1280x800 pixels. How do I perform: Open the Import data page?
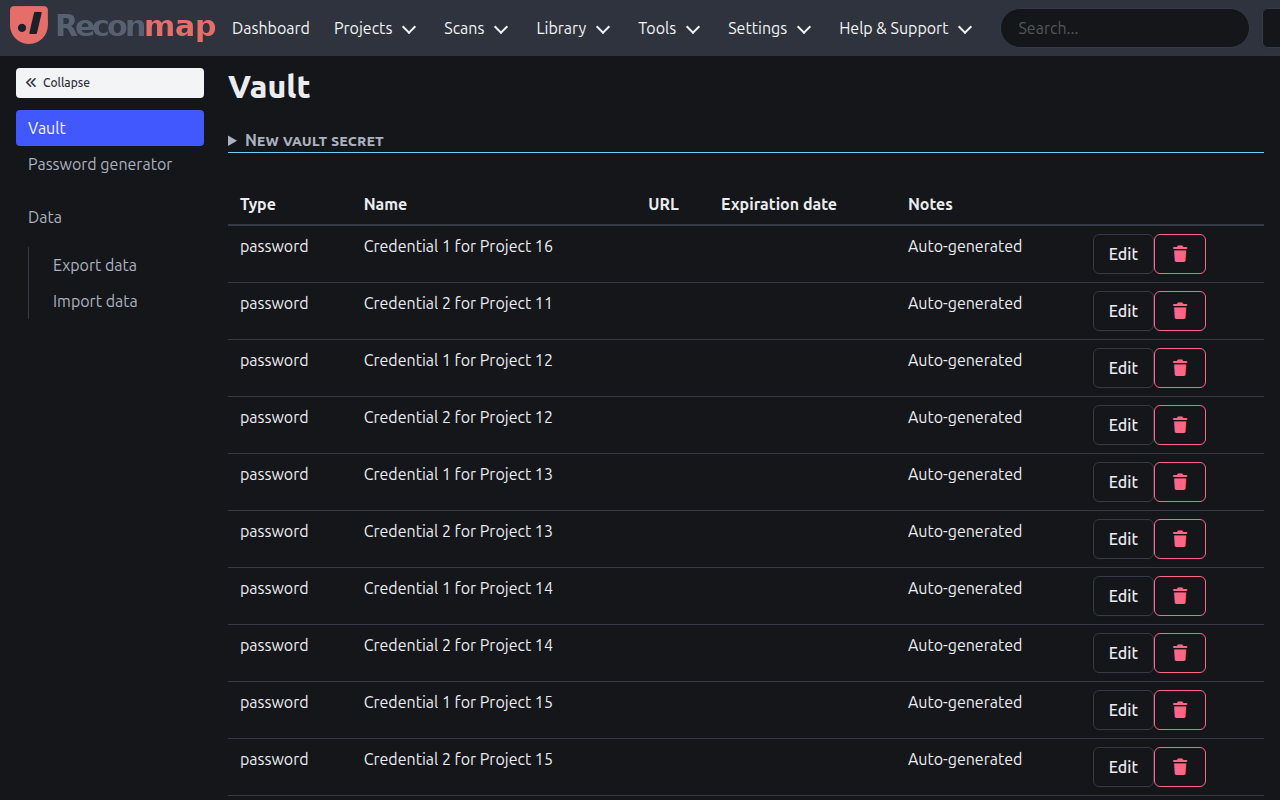click(95, 300)
